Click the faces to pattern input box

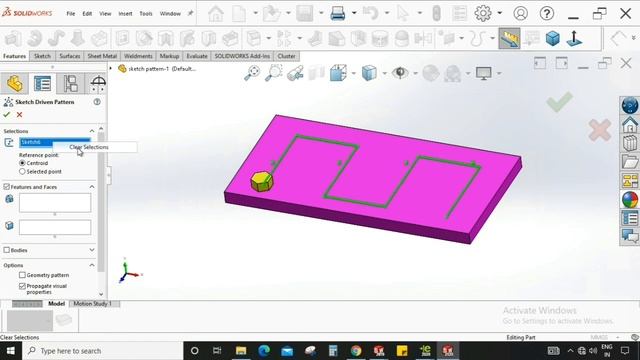55,227
